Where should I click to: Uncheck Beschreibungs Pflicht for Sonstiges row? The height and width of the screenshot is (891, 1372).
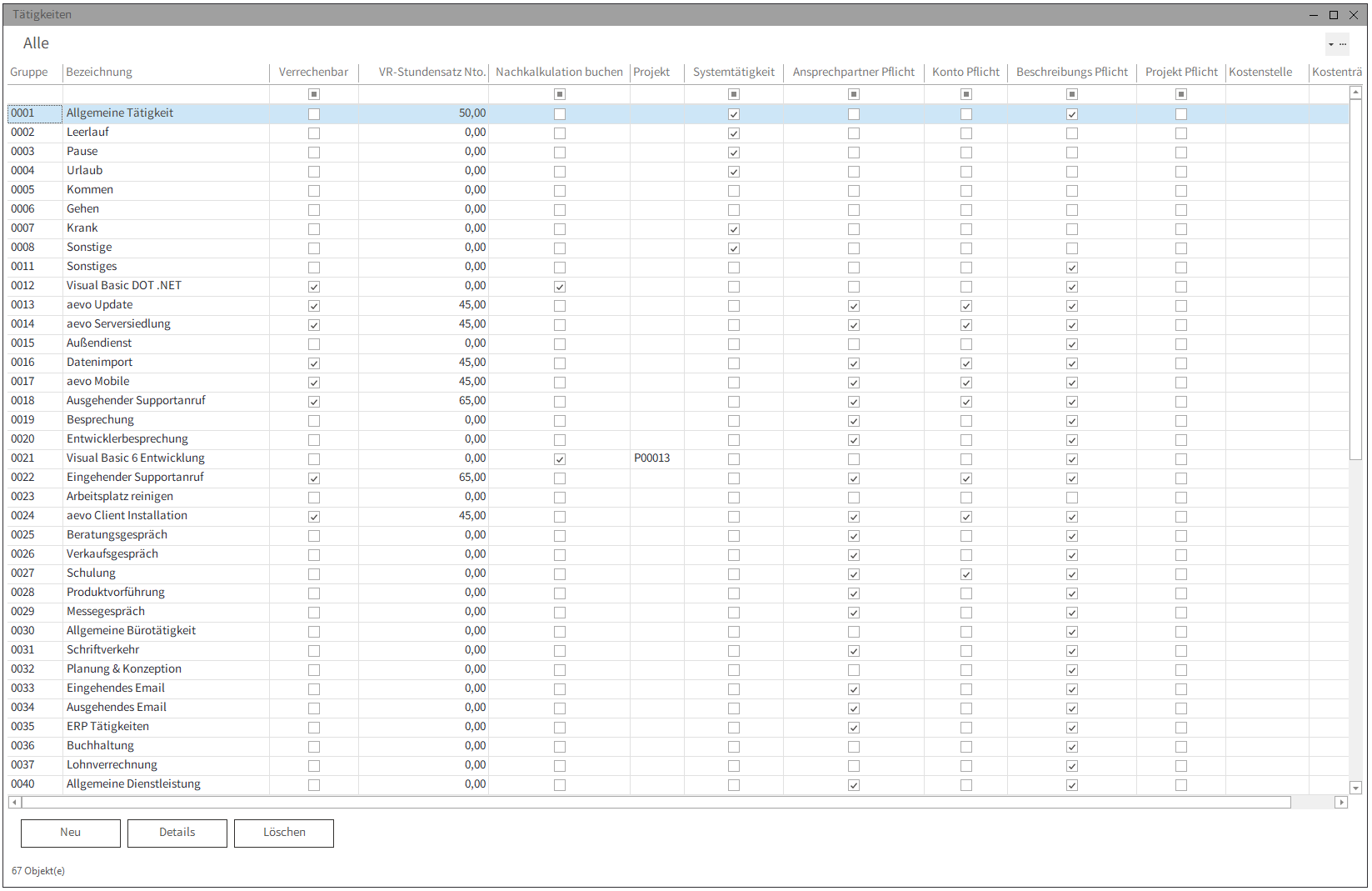pos(1072,268)
